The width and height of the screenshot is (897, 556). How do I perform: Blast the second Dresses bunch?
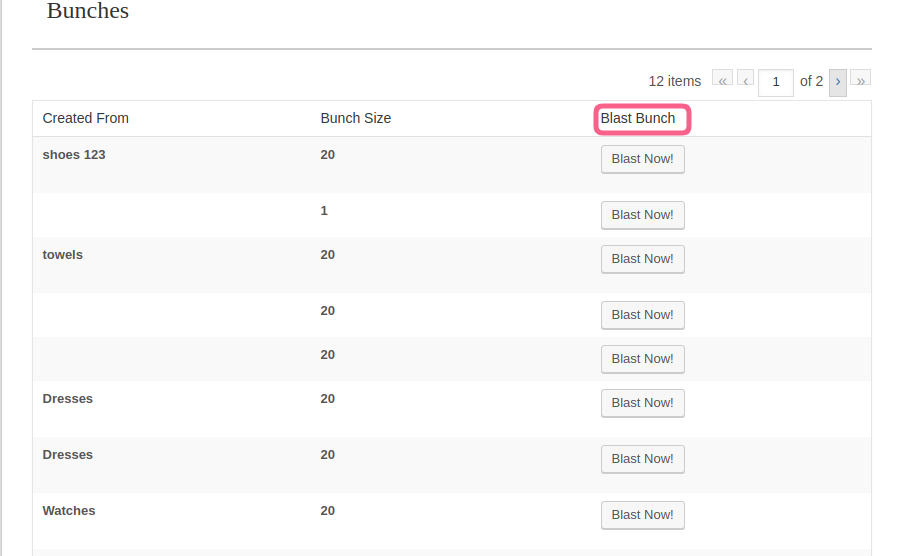coord(642,459)
